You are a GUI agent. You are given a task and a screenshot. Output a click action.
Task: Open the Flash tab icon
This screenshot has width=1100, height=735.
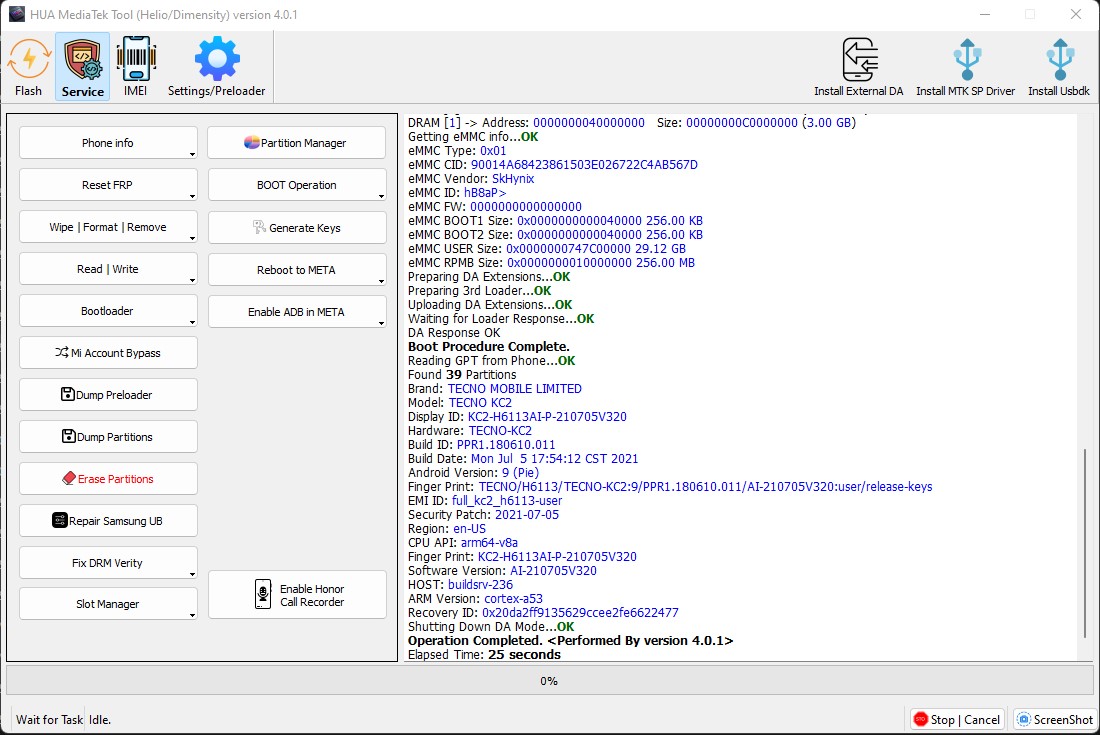point(29,60)
